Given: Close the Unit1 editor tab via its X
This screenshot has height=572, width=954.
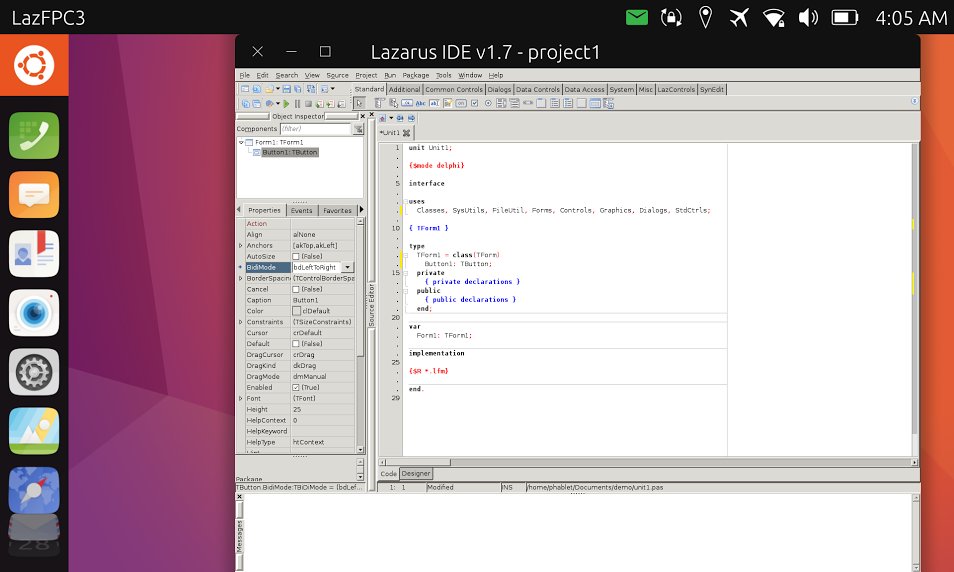Looking at the screenshot, I should click(x=406, y=133).
